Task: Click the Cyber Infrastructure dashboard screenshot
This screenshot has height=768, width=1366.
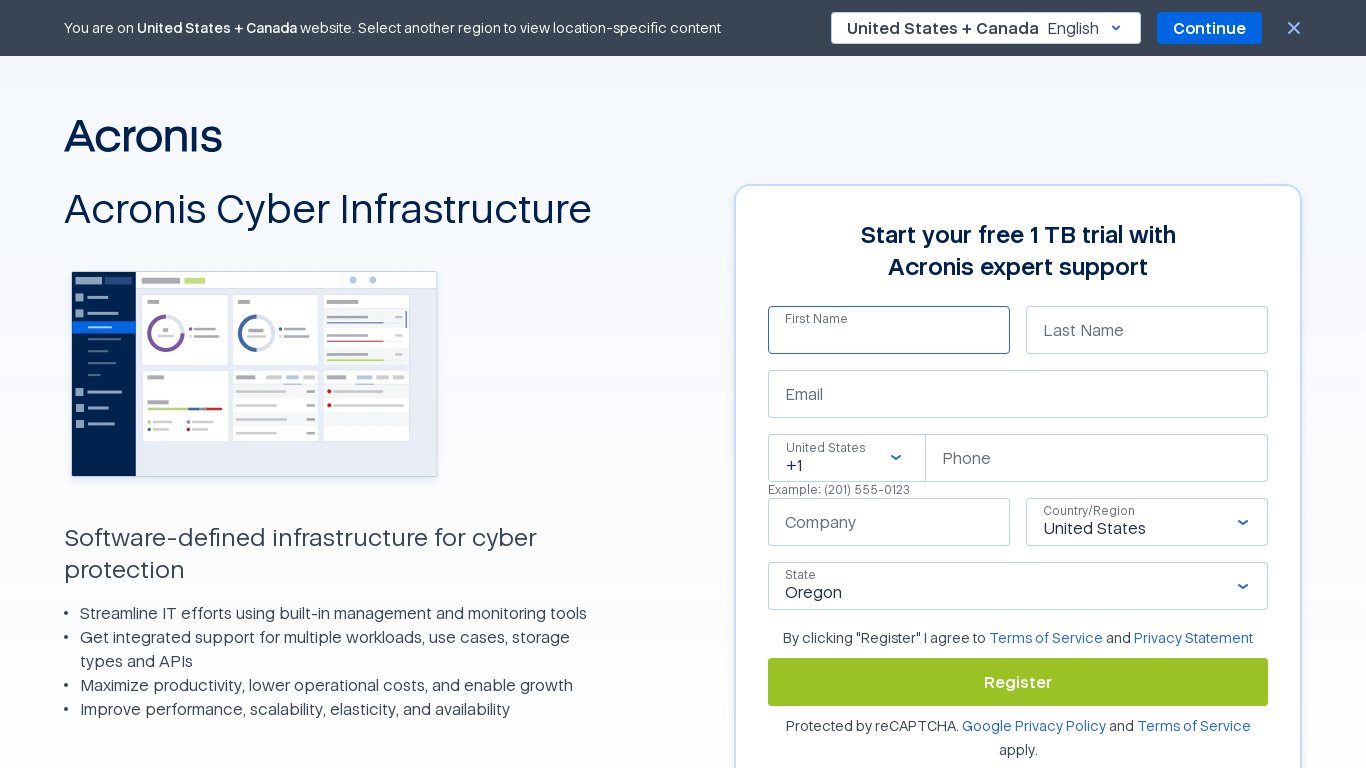Action: (x=254, y=374)
